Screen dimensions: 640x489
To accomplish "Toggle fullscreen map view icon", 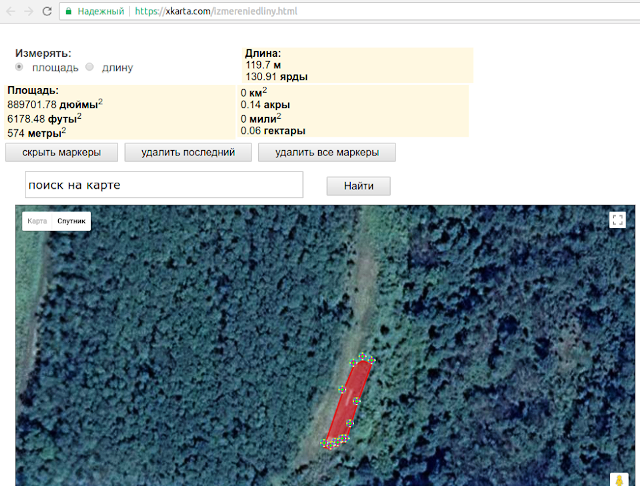I will coord(617,220).
